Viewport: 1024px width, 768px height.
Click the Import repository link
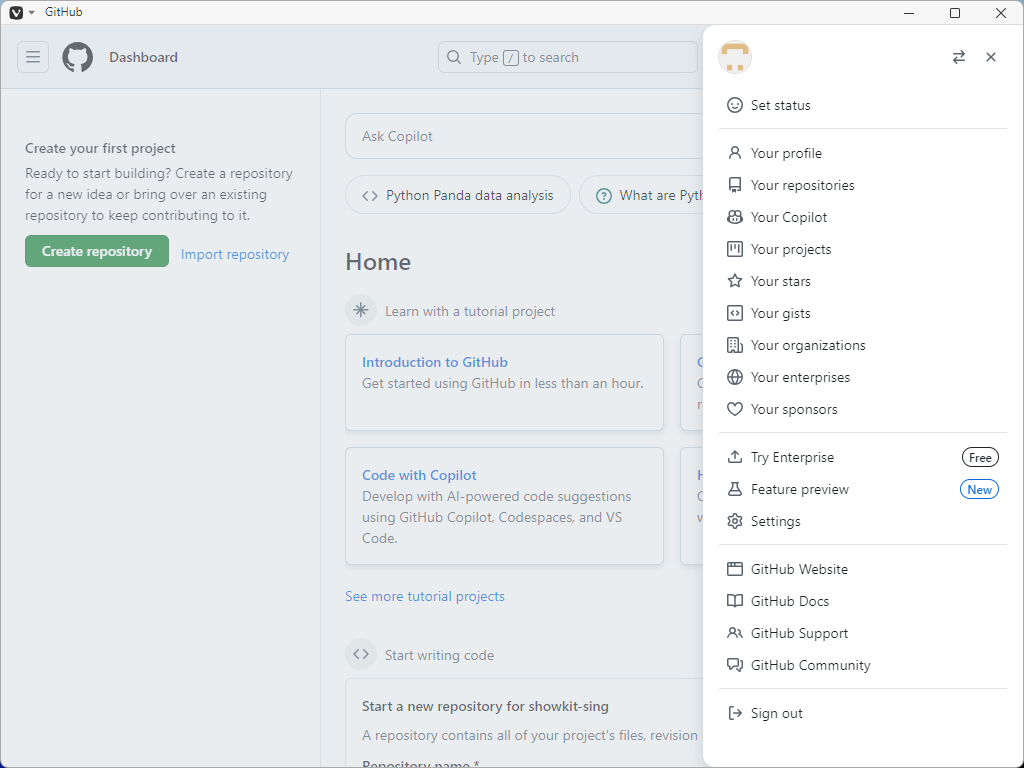click(x=235, y=254)
